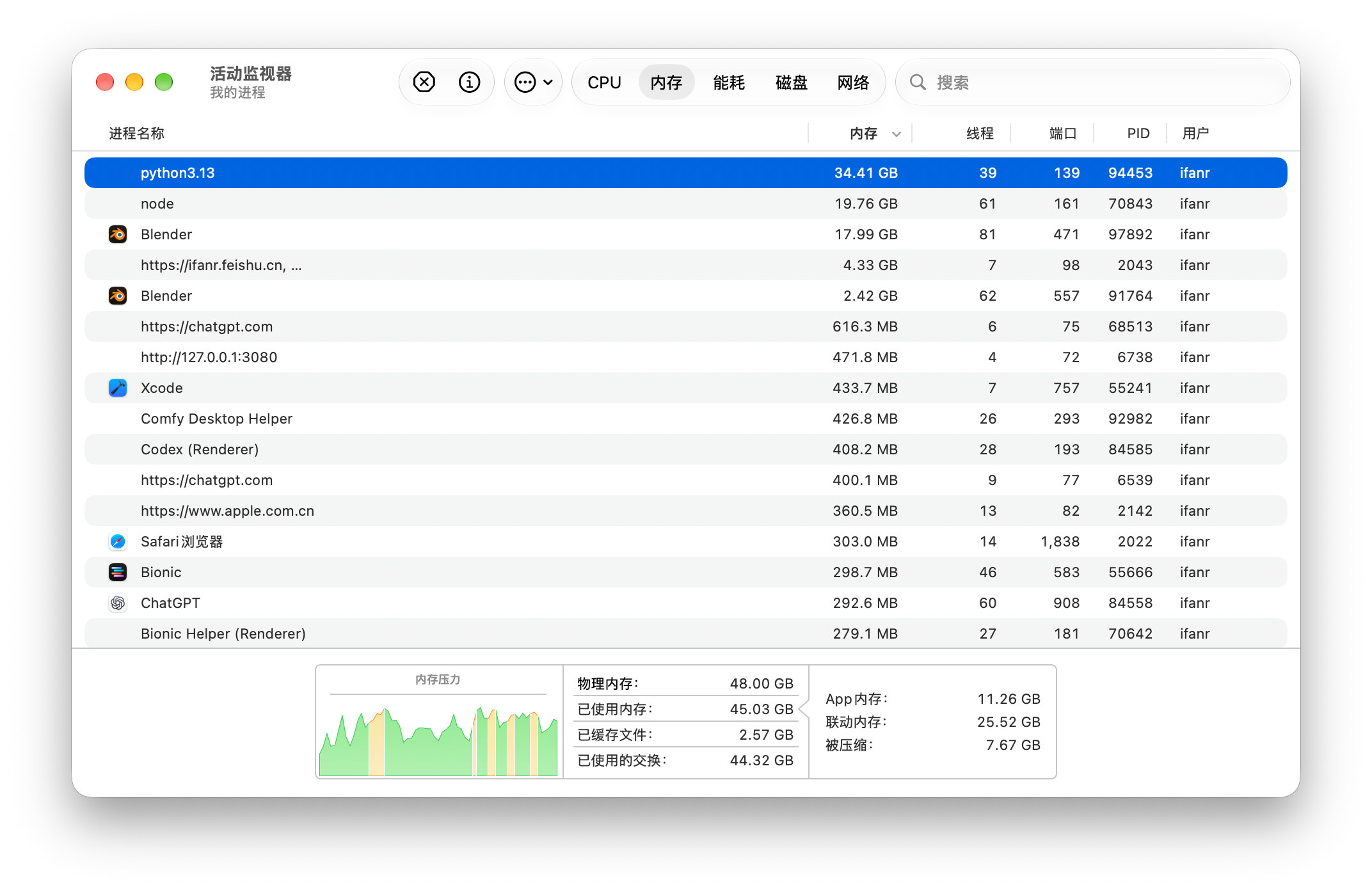
Task: Click the 物理内存 48.00 GB value
Action: point(762,683)
